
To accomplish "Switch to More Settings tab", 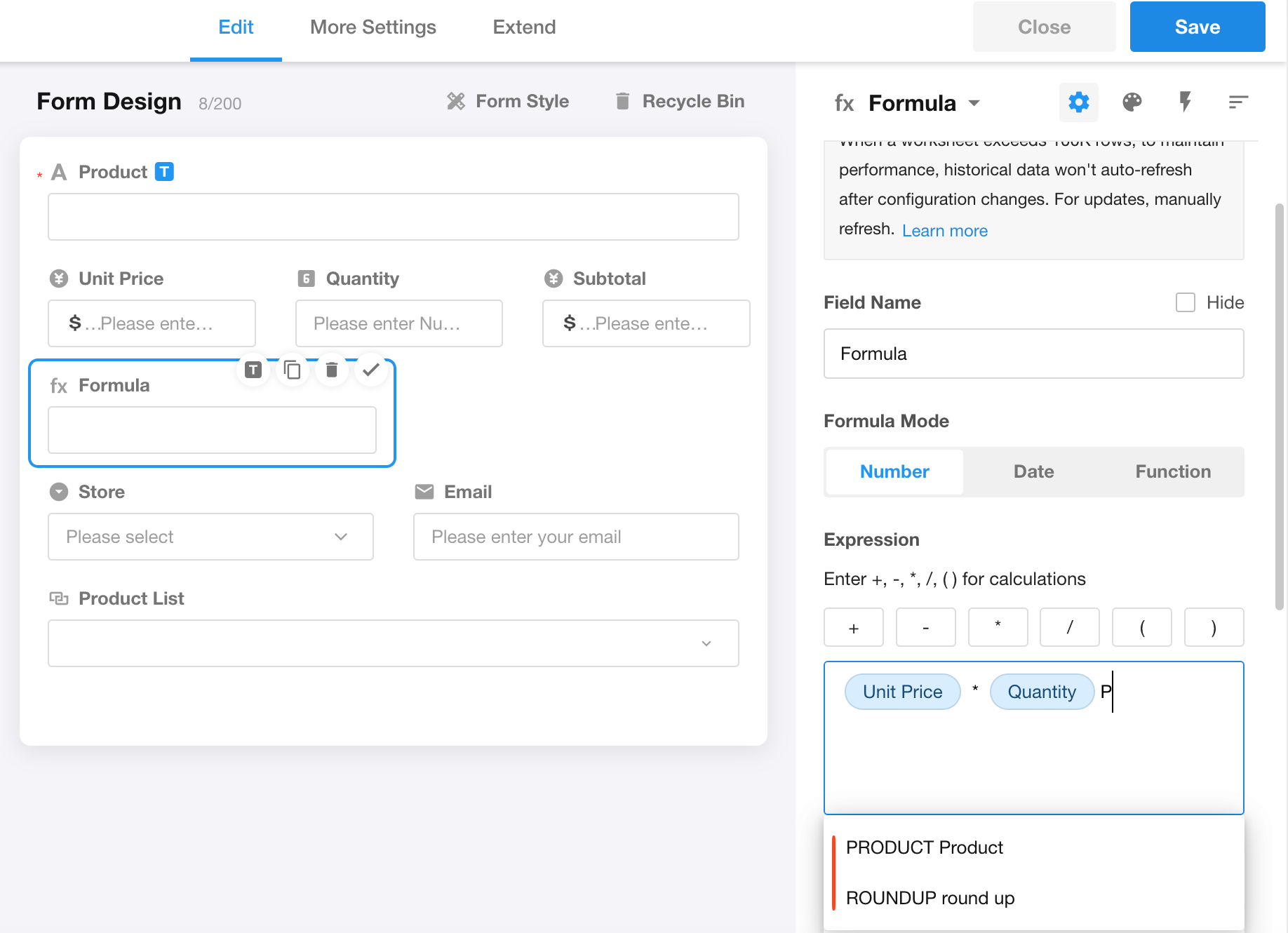I will click(373, 27).
